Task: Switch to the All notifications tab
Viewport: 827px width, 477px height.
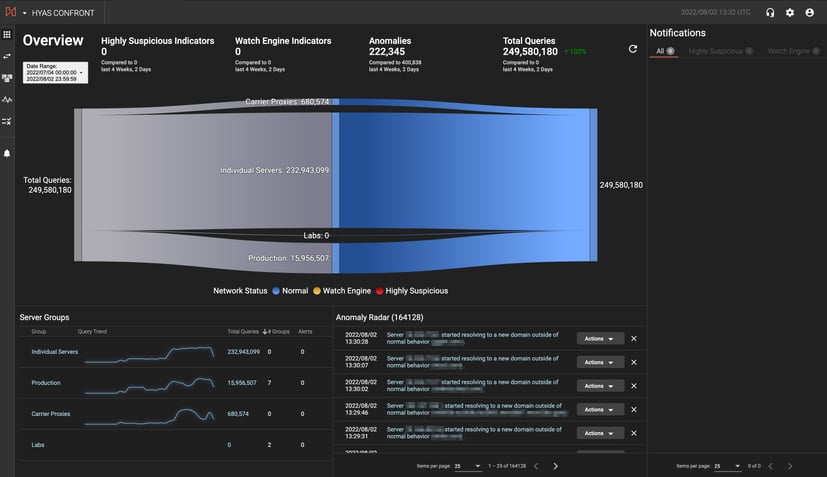Action: pos(664,51)
